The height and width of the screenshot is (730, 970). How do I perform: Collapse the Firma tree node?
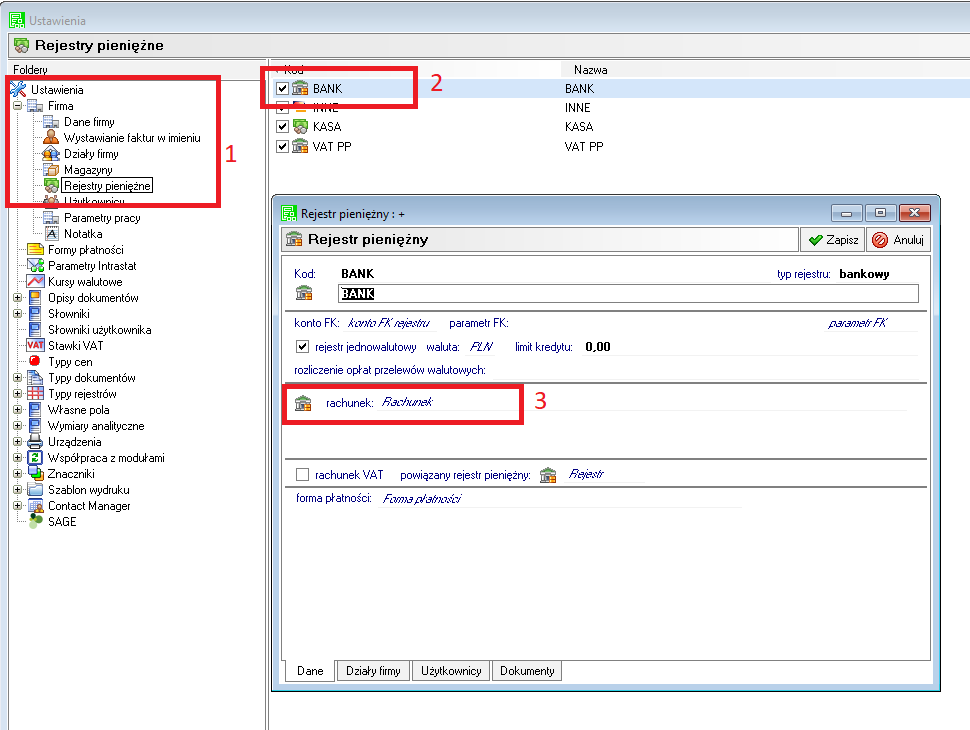tap(17, 106)
